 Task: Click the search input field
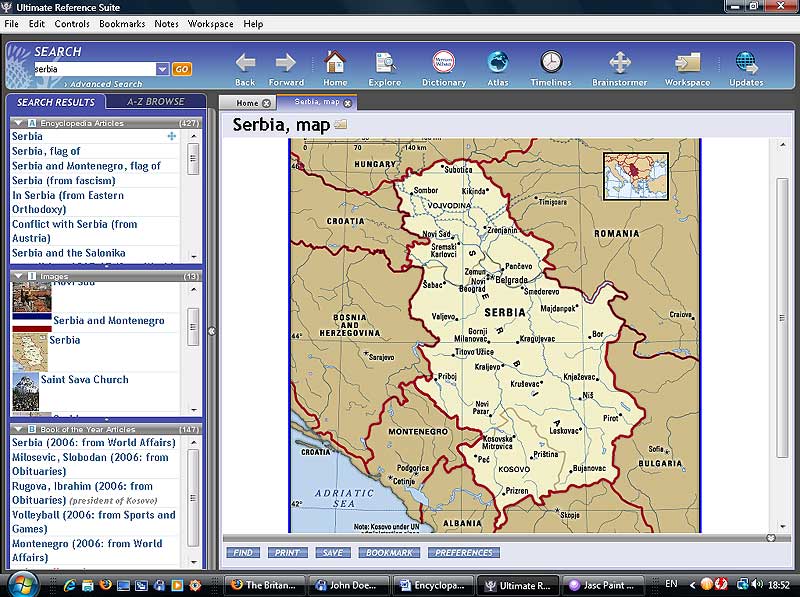pyautogui.click(x=94, y=69)
